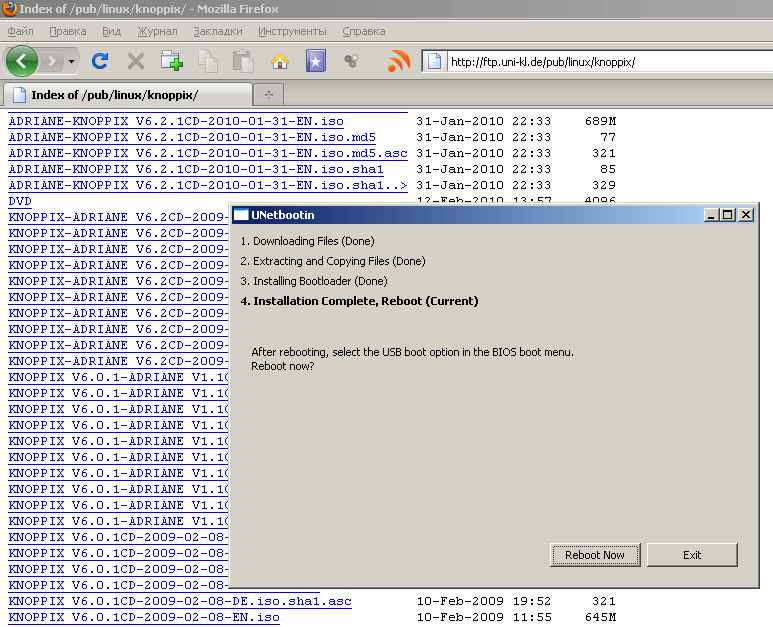Image resolution: width=773 pixels, height=627 pixels.
Task: Click the '10-Feb-2009 19:52' date text
Action: click(484, 601)
